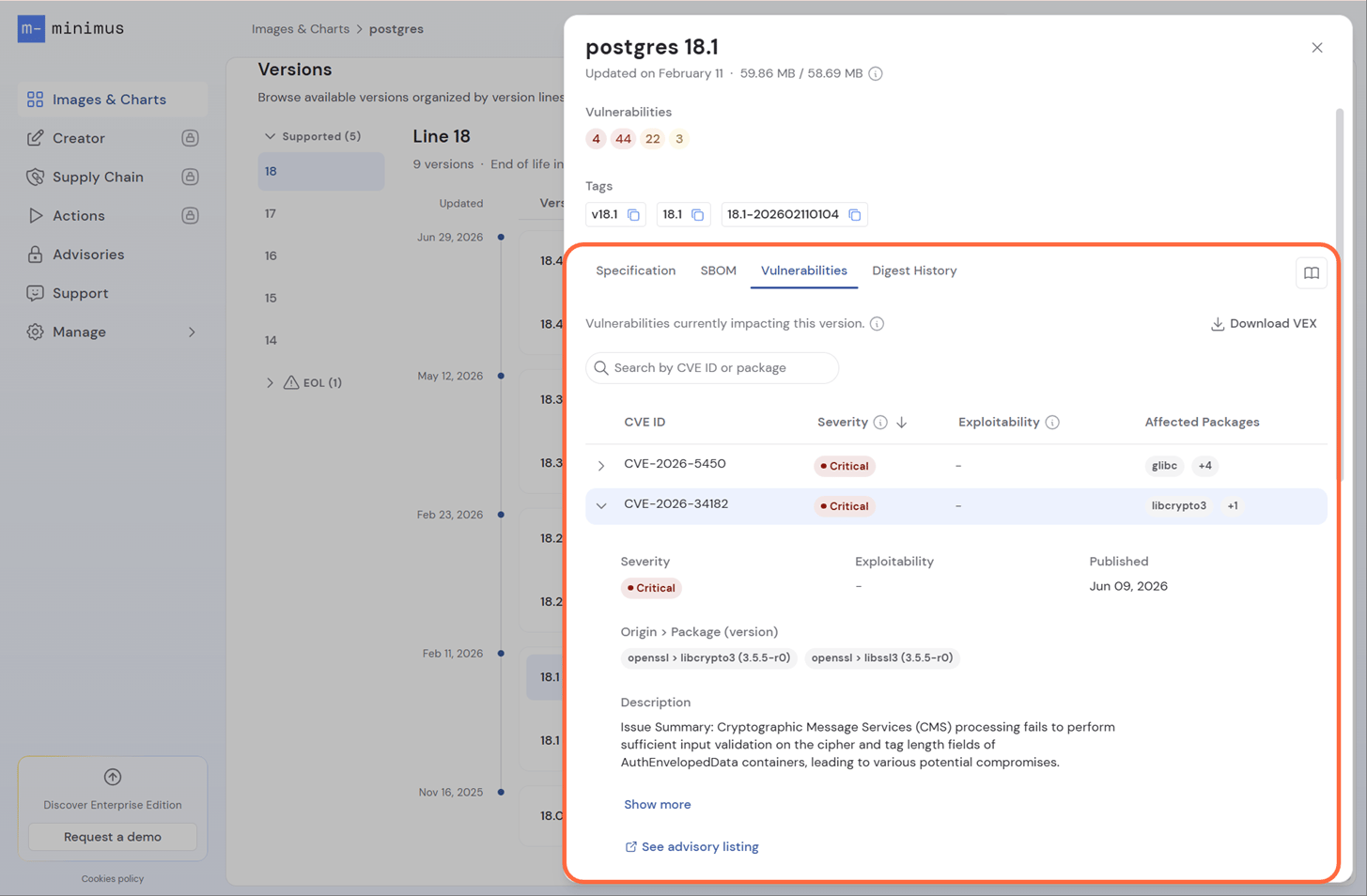This screenshot has height=896, width=1367.
Task: Switch to the SBOM tab
Action: [x=719, y=270]
